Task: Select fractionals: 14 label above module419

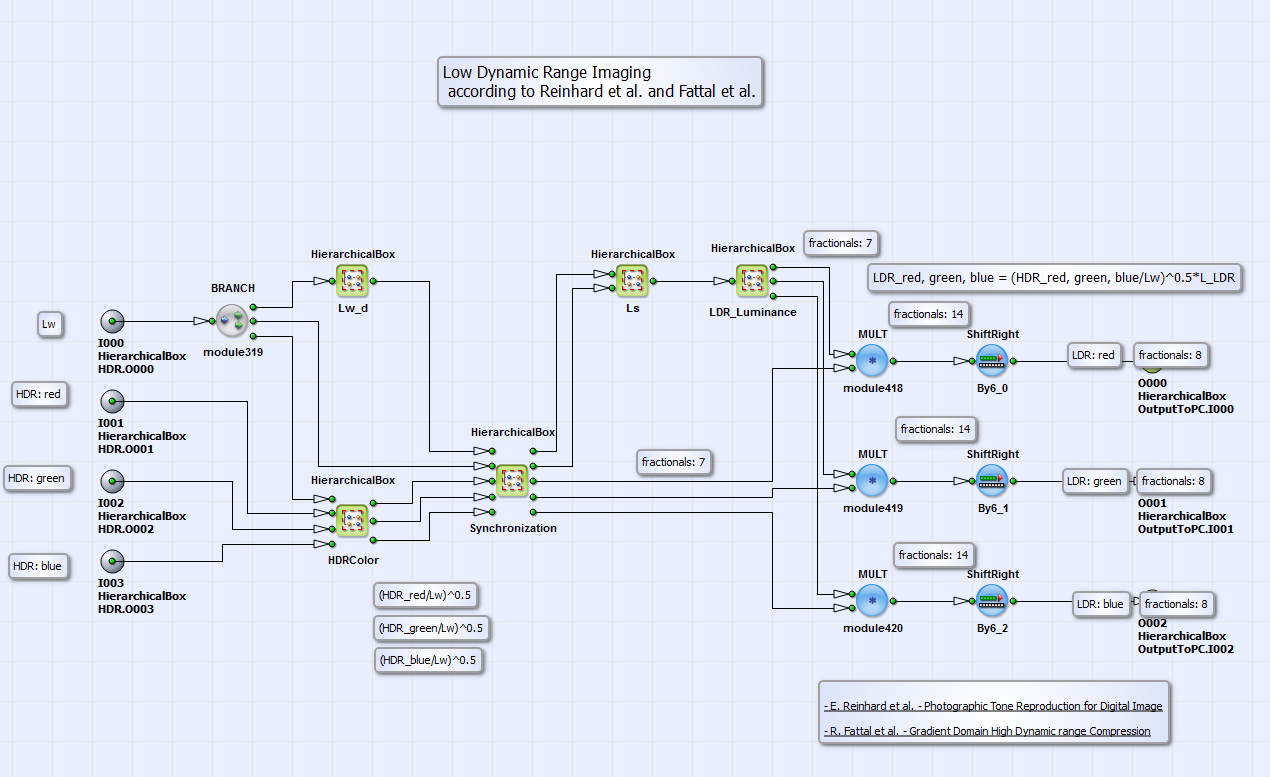Action: (936, 429)
